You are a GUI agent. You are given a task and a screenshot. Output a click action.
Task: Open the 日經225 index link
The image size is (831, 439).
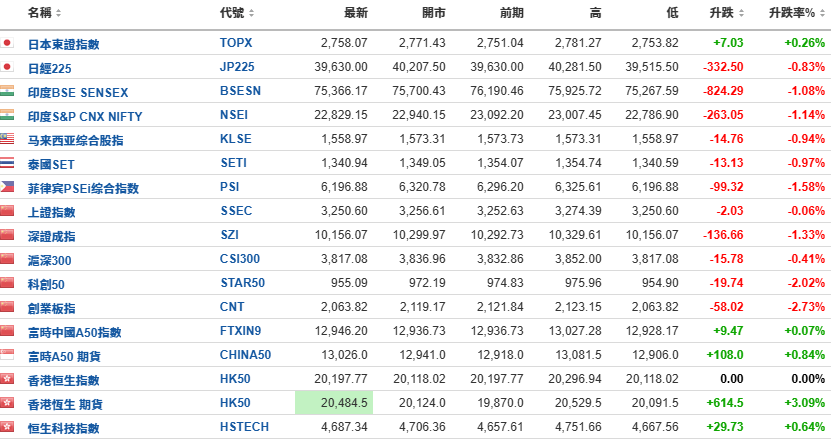50,68
